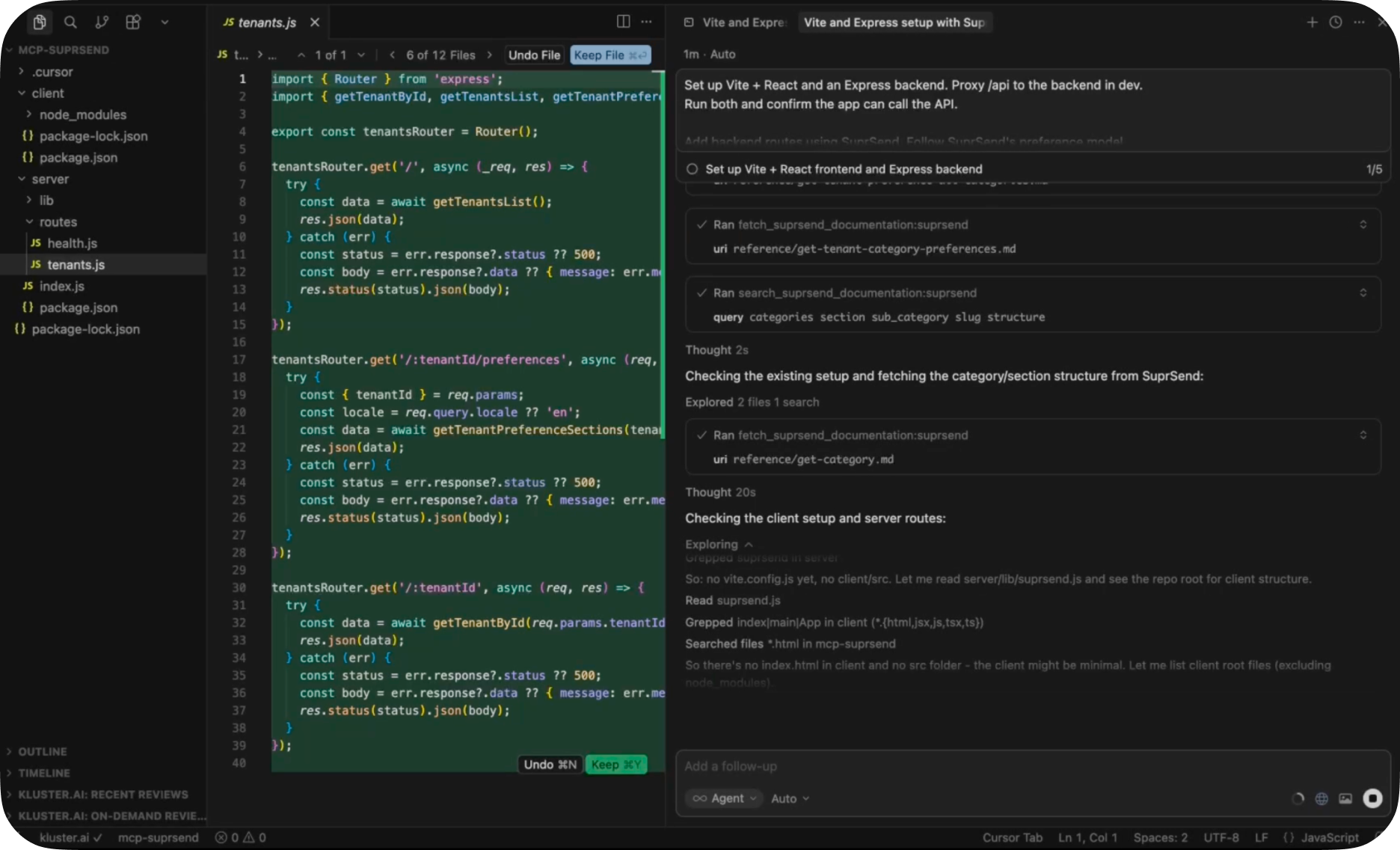Viewport: 1400px width, 850px height.
Task: Open the Auto model dropdown
Action: (790, 798)
